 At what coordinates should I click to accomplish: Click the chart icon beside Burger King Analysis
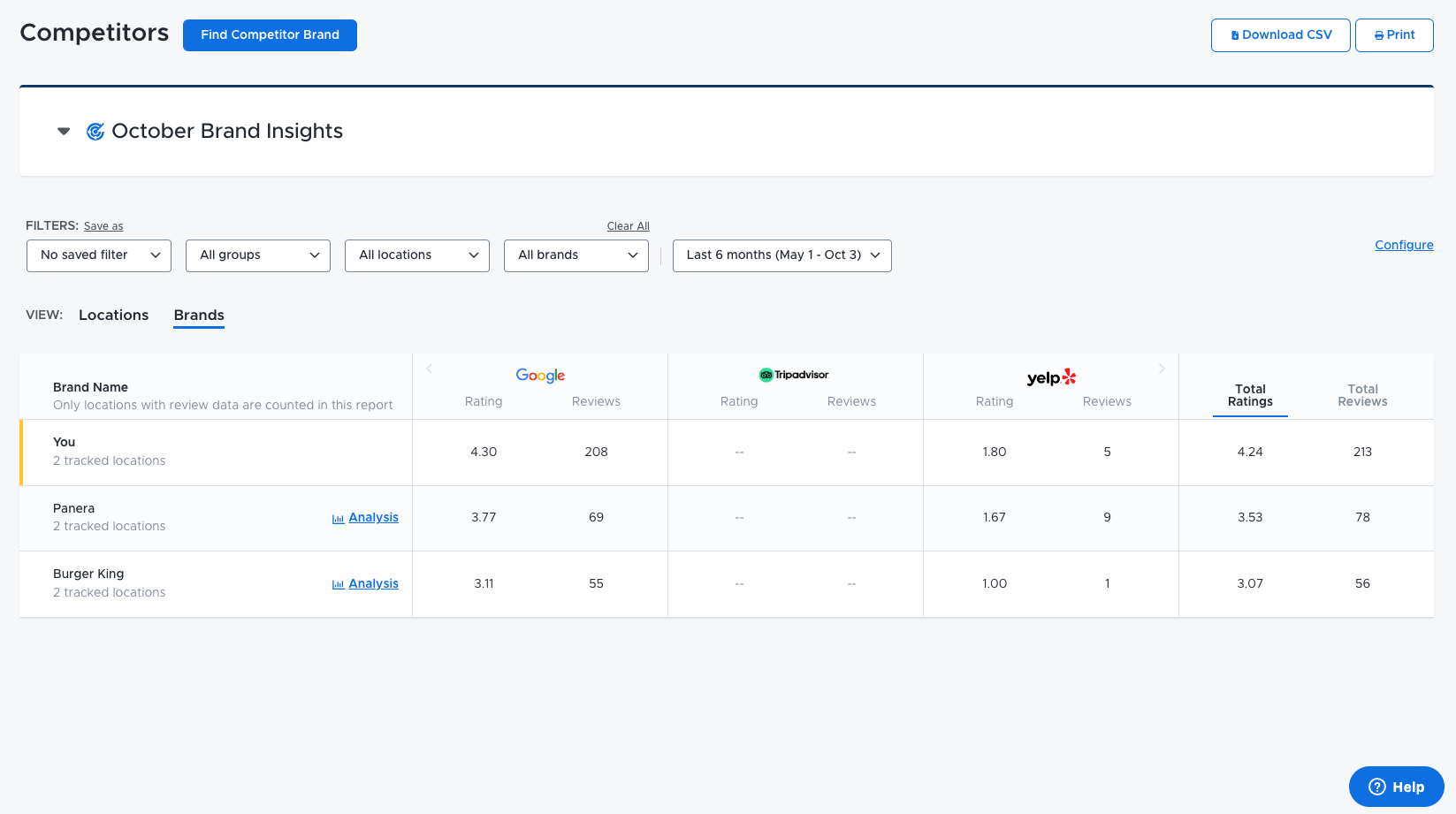coord(338,584)
